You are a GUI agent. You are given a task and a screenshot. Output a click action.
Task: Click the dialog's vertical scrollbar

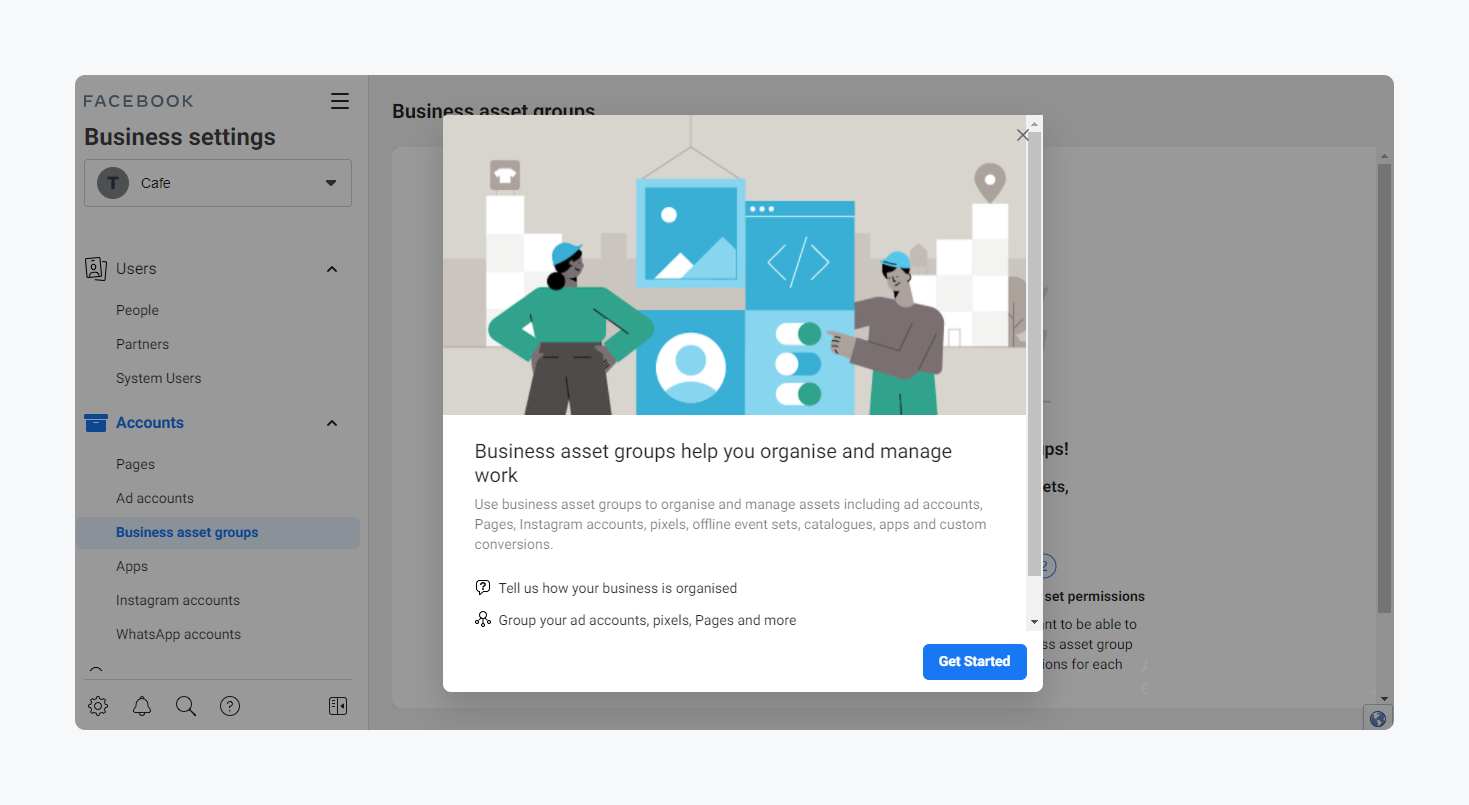1034,350
